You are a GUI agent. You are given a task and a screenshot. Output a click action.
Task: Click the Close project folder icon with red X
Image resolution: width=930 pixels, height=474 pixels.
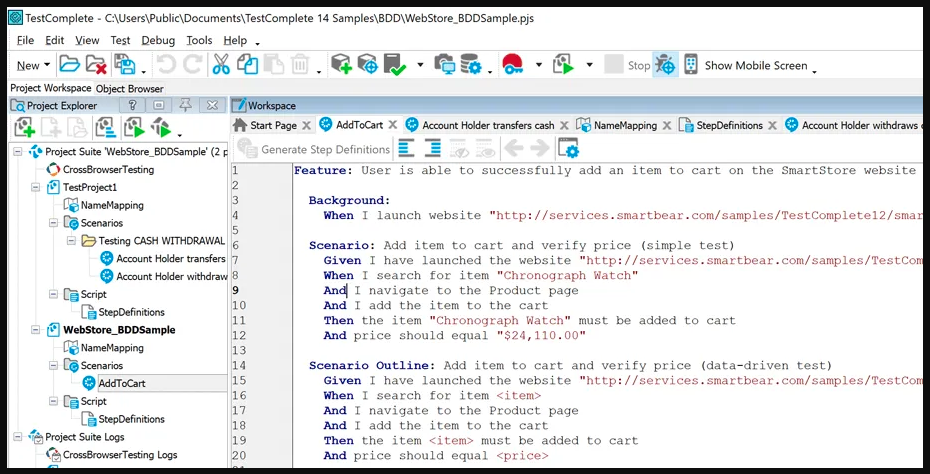click(x=96, y=65)
